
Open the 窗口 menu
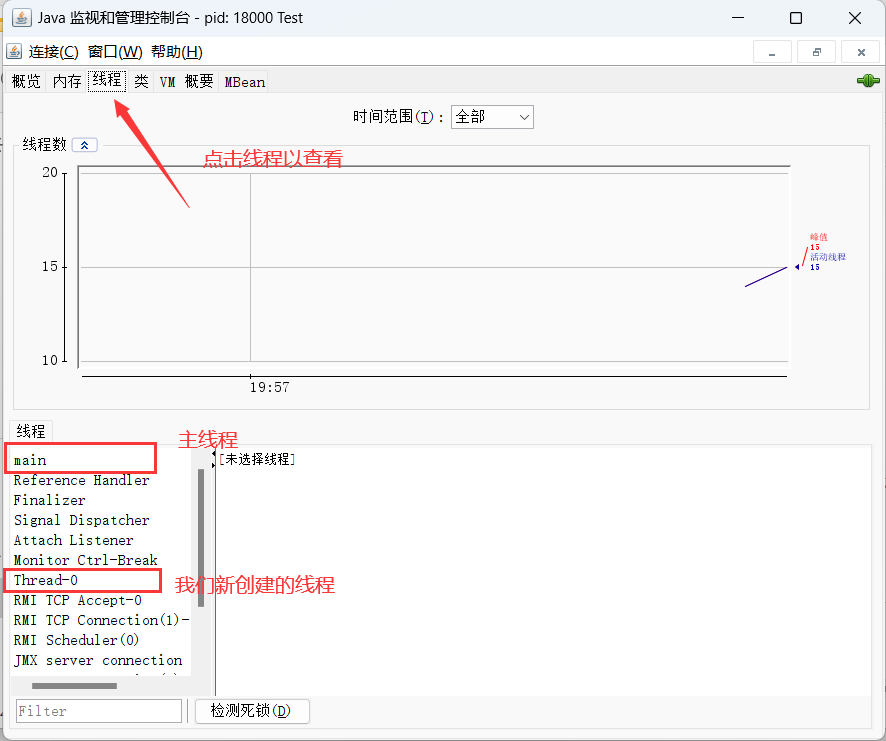click(x=115, y=52)
